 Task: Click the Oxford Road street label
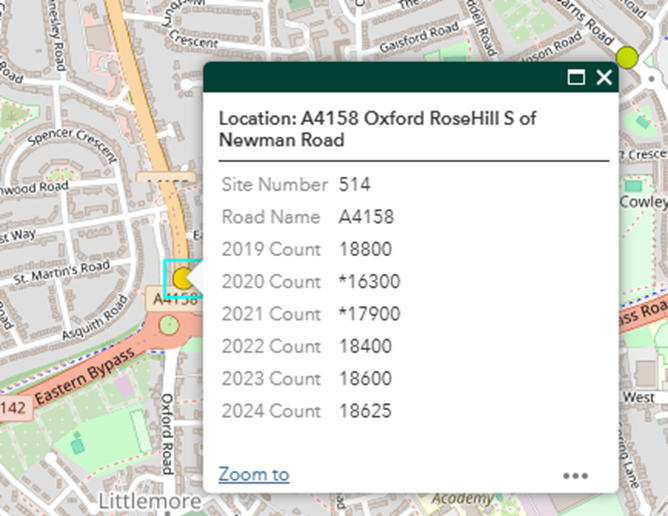pyautogui.click(x=168, y=432)
